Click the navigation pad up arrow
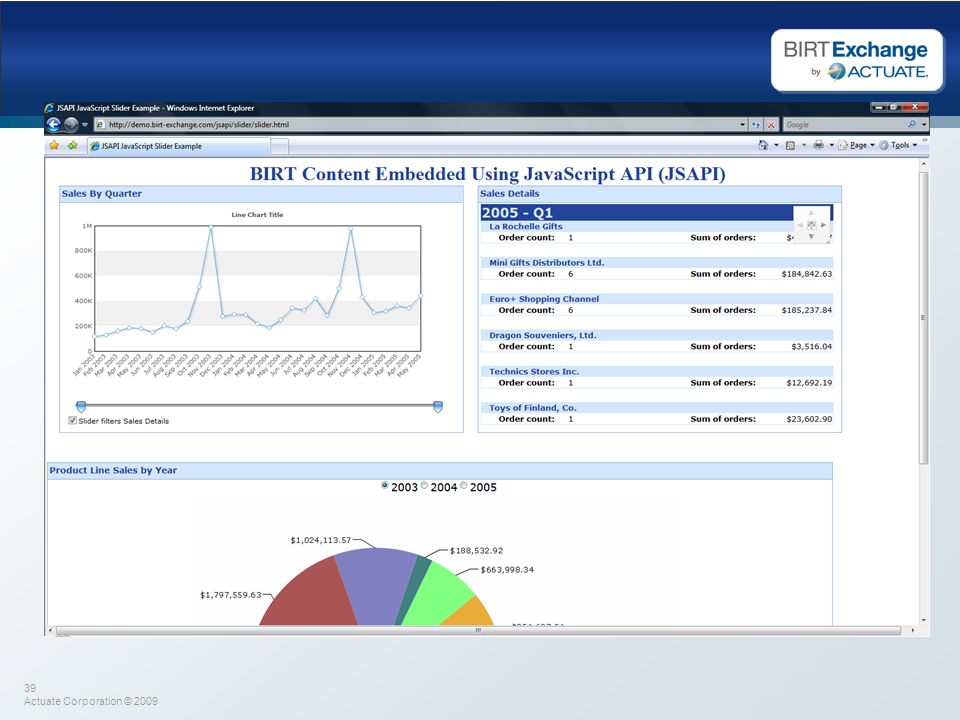 (x=811, y=213)
